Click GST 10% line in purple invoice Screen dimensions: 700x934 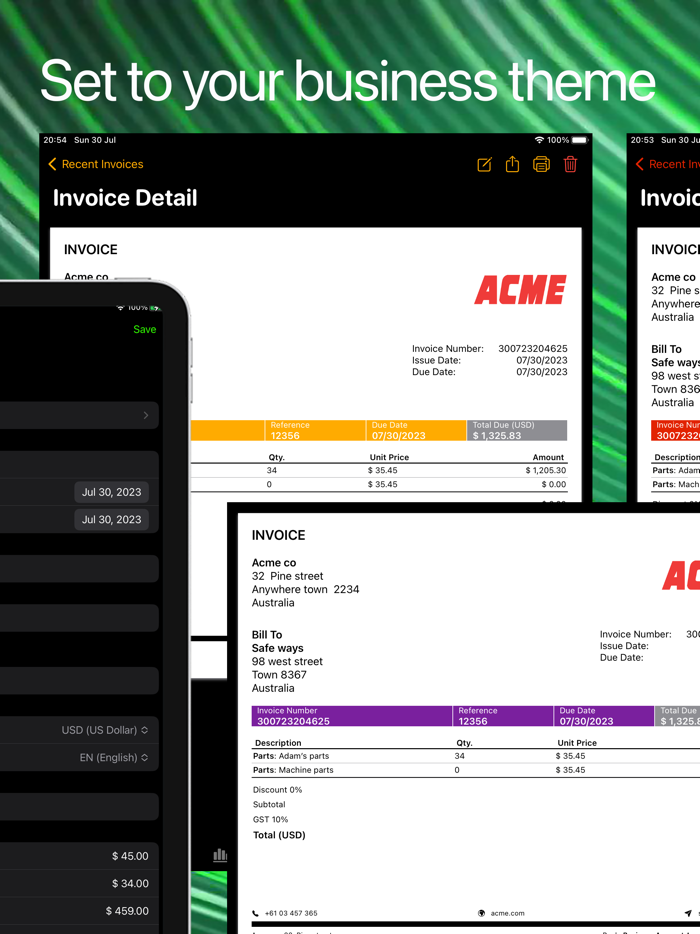pos(270,820)
